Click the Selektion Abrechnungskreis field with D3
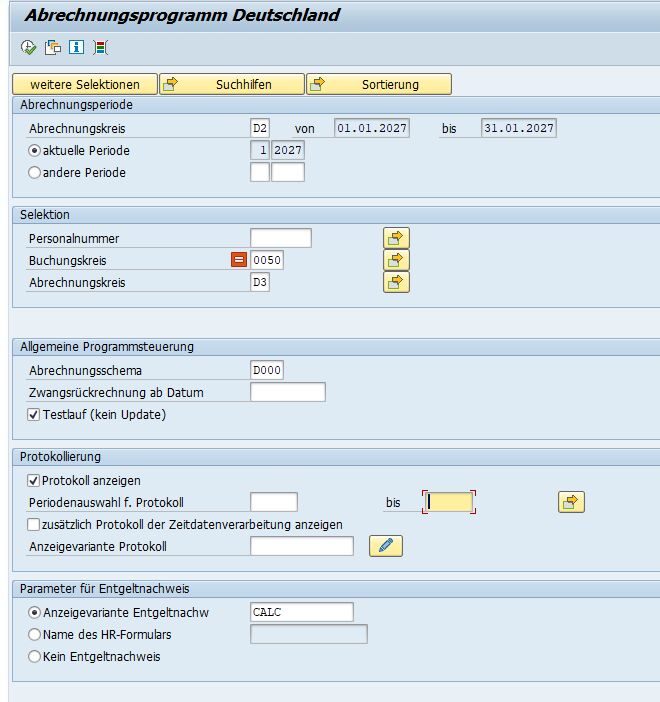The height and width of the screenshot is (702, 660). coord(260,282)
